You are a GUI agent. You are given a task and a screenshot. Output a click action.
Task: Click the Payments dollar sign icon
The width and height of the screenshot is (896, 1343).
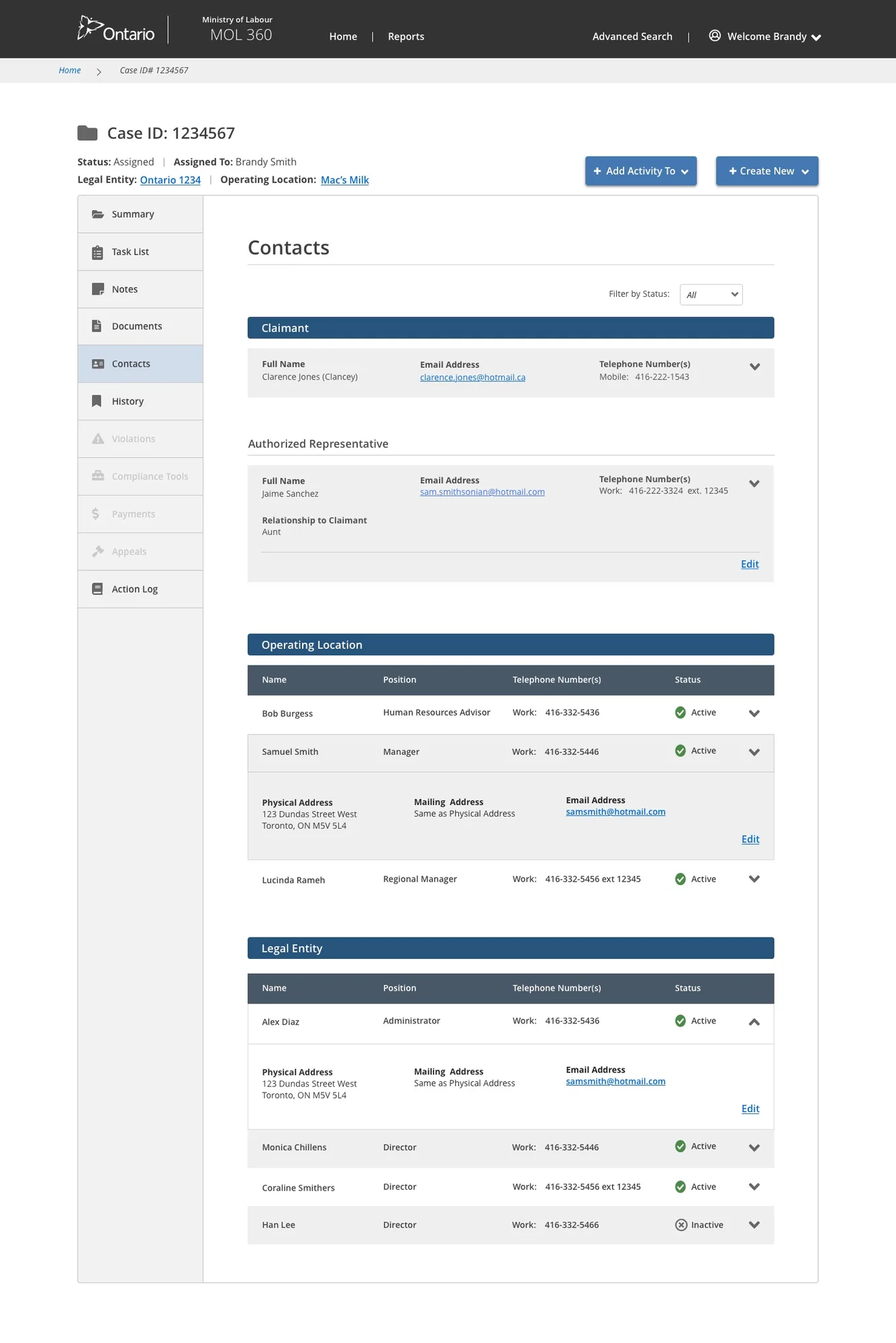[x=95, y=514]
